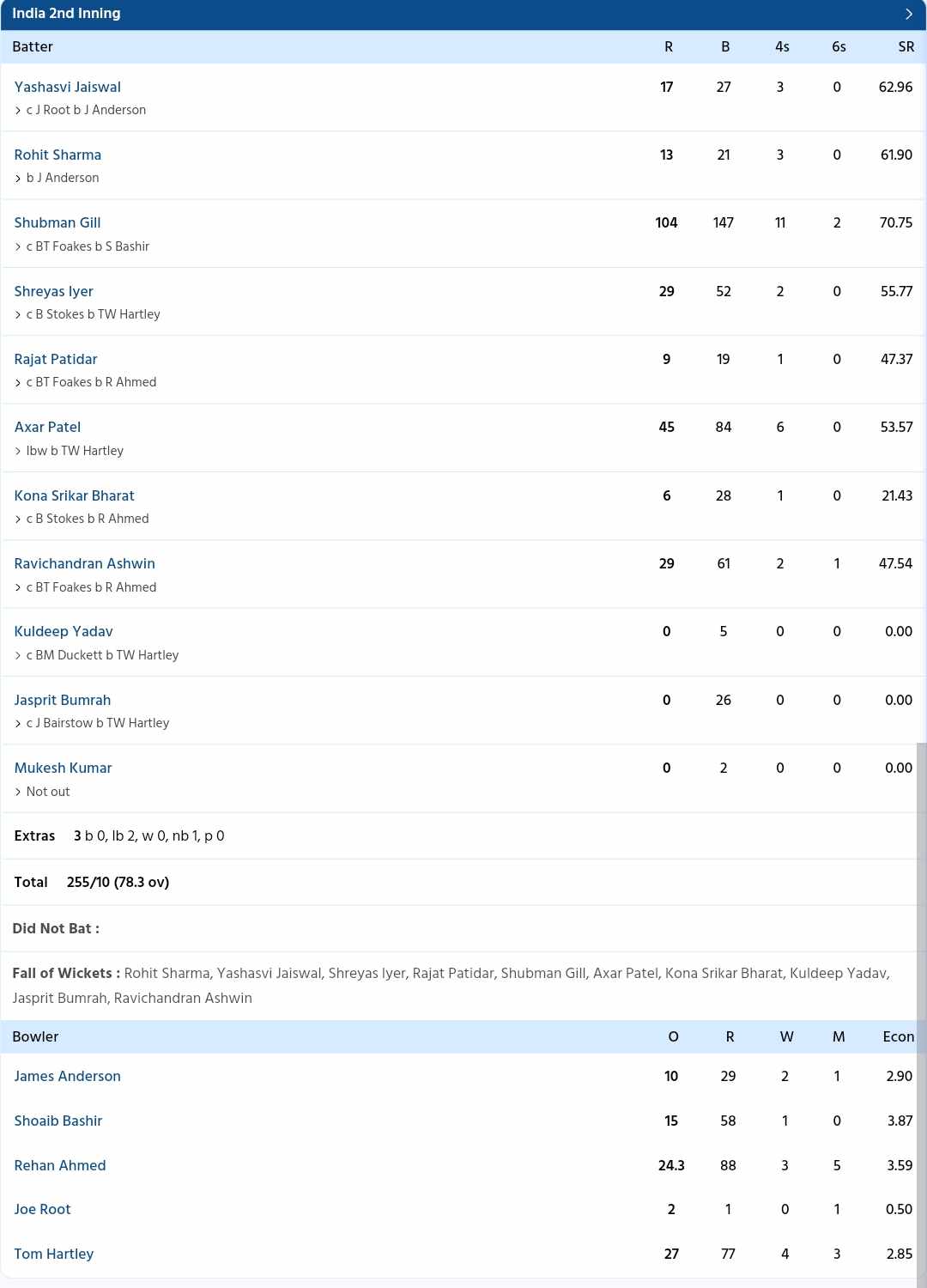Open the Shubman Gill player profile
The image size is (927, 1288).
click(x=58, y=222)
